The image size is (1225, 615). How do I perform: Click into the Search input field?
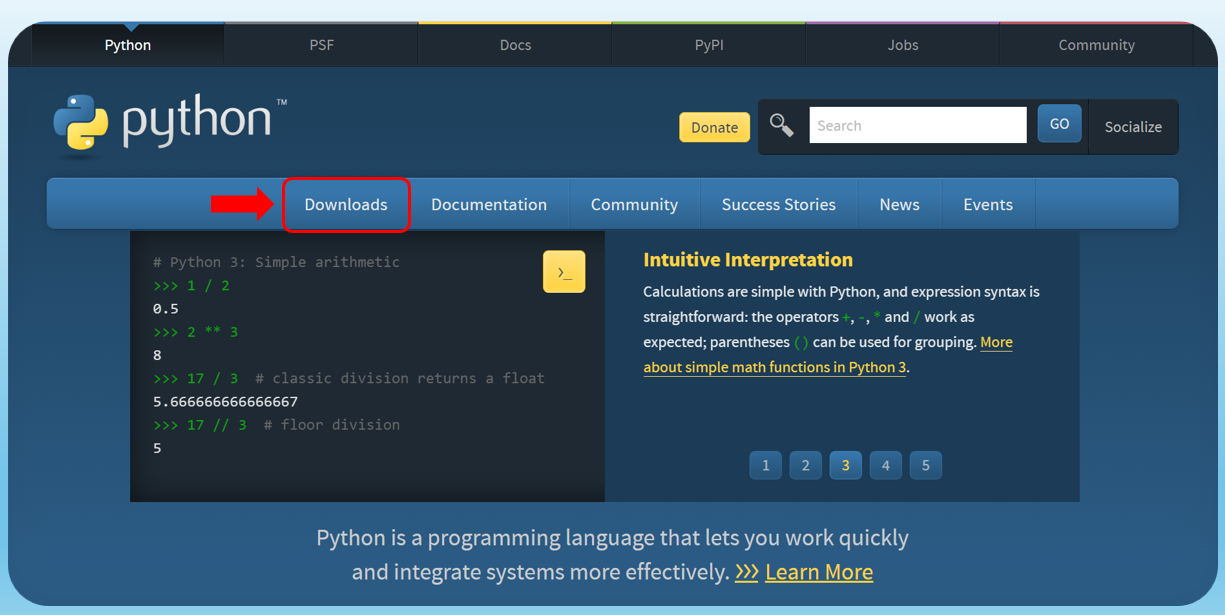[x=918, y=125]
